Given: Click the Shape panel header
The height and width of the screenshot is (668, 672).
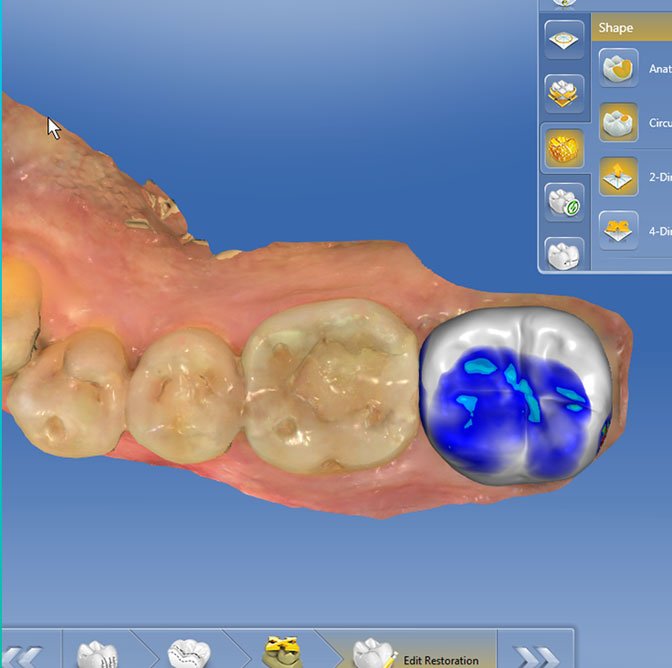Looking at the screenshot, I should [631, 27].
